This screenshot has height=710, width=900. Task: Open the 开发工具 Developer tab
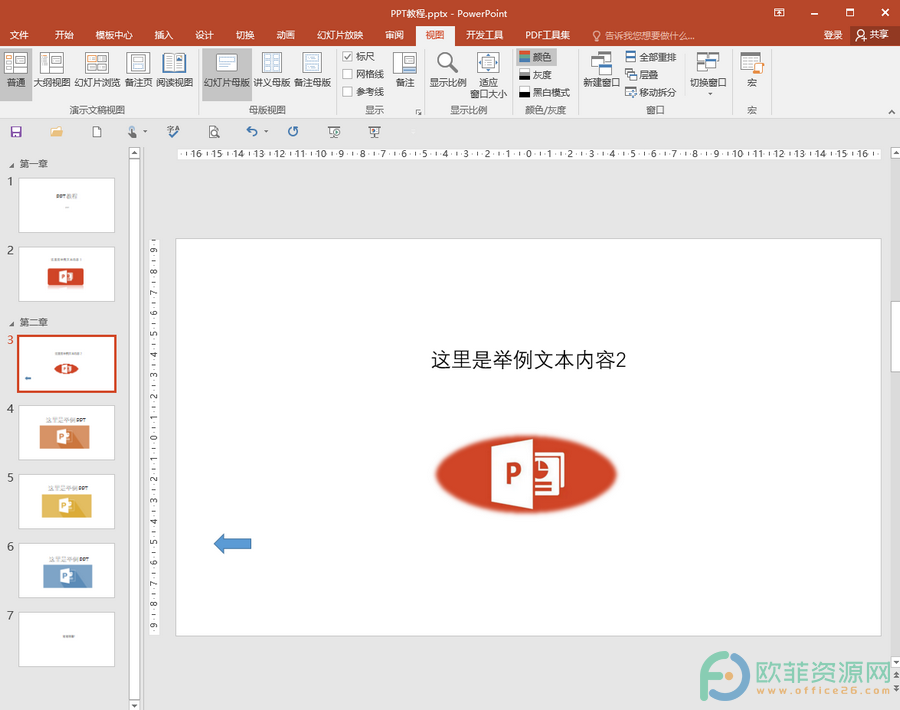484,35
